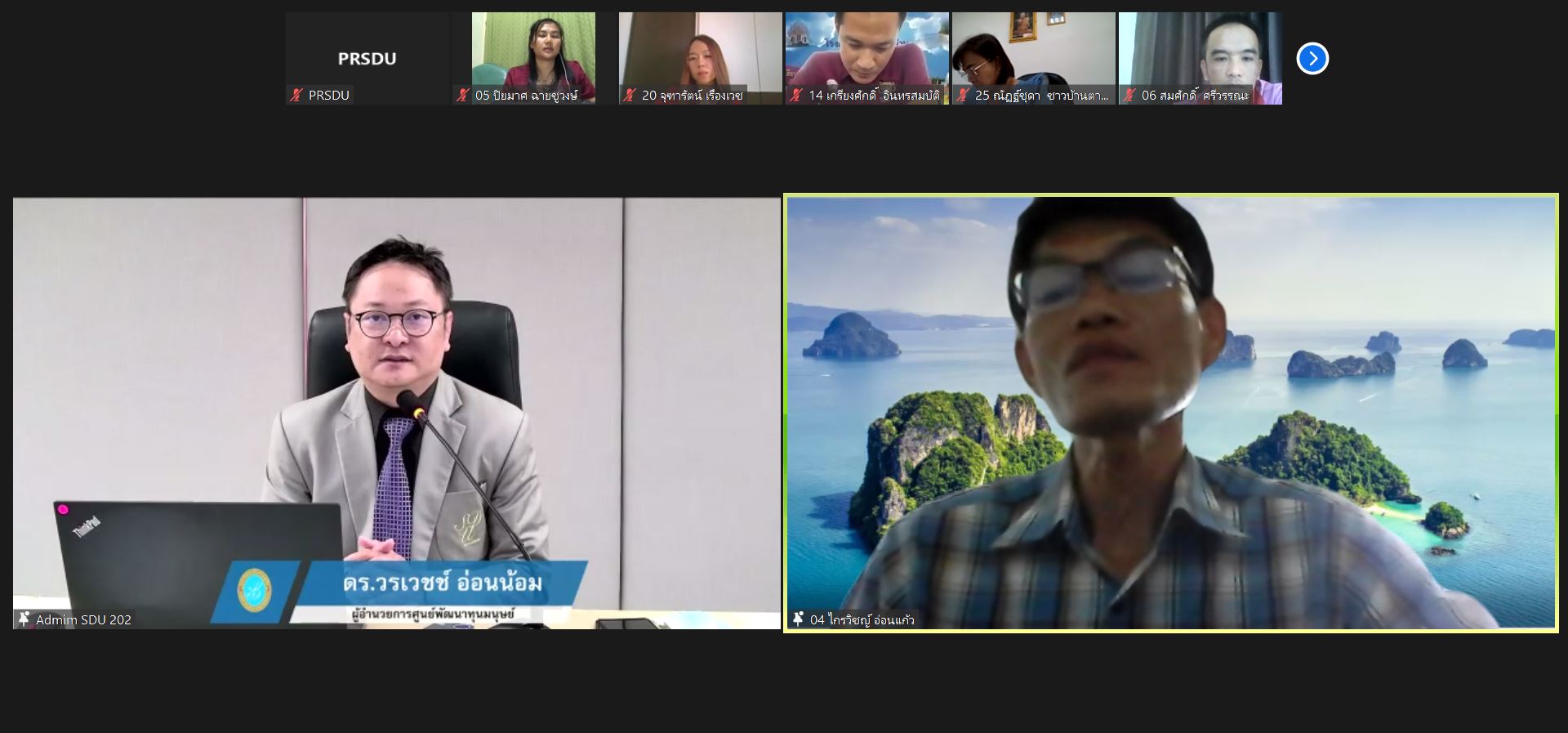This screenshot has width=1568, height=733.
Task: Click the muted microphone icon beside PRSDU
Action: (296, 96)
